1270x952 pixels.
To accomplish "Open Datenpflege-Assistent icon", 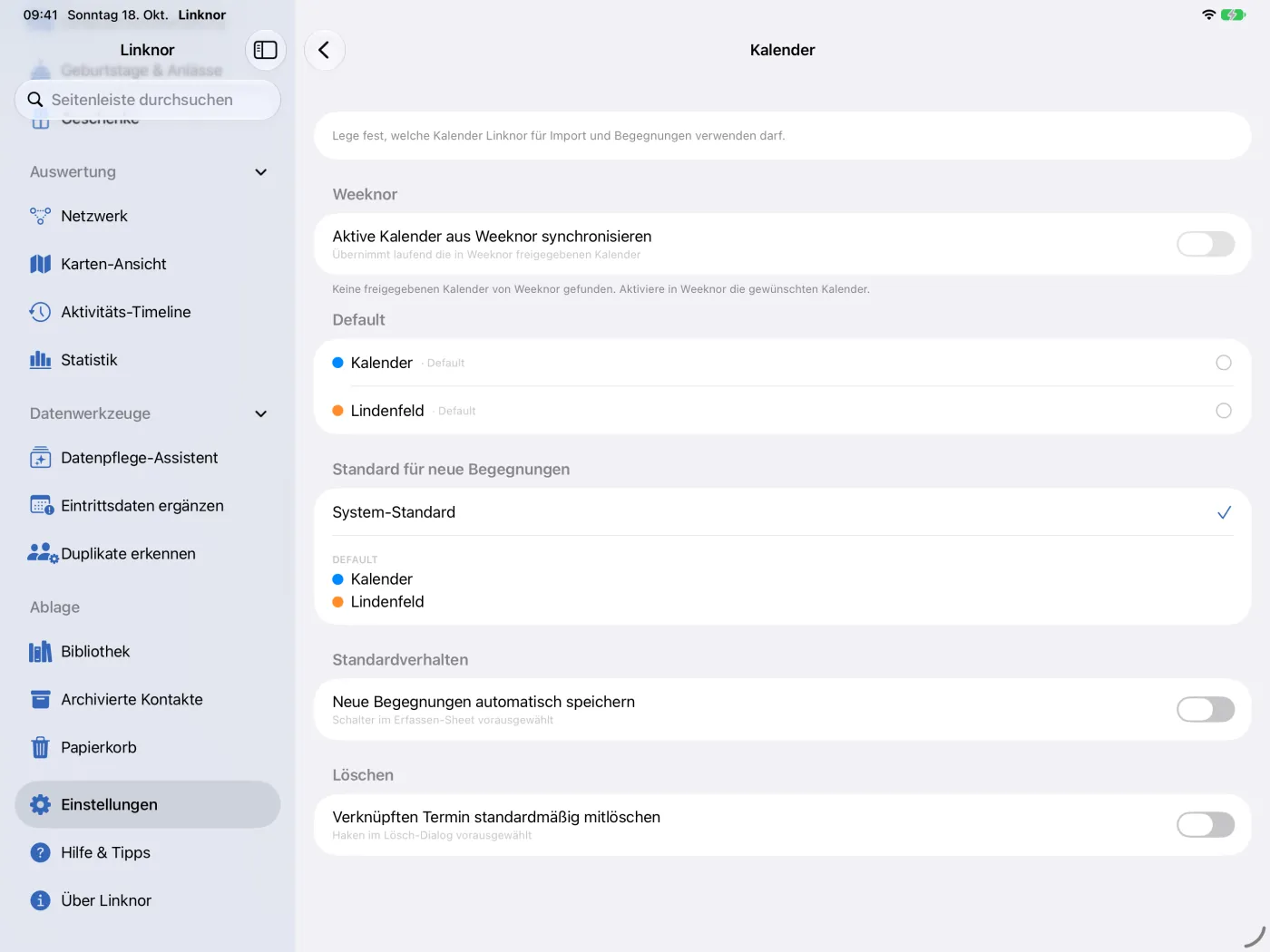I will pos(40,458).
